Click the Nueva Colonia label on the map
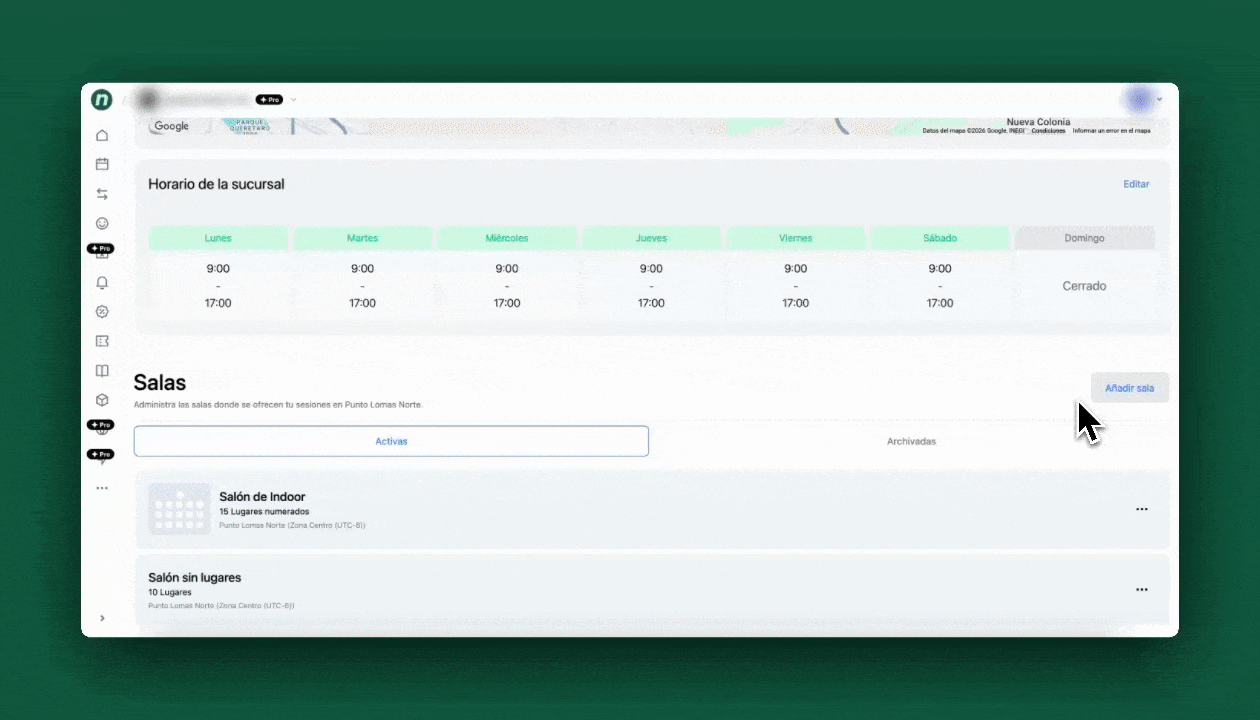Screen dimensions: 1260x720 pyautogui.click(x=1038, y=122)
